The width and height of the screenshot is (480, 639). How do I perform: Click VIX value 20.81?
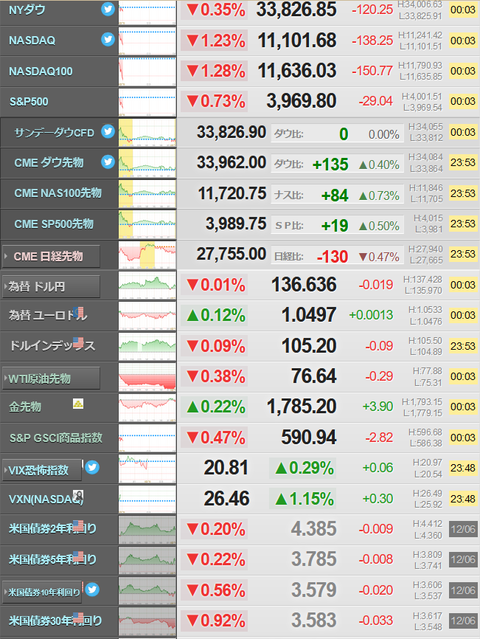[226, 468]
